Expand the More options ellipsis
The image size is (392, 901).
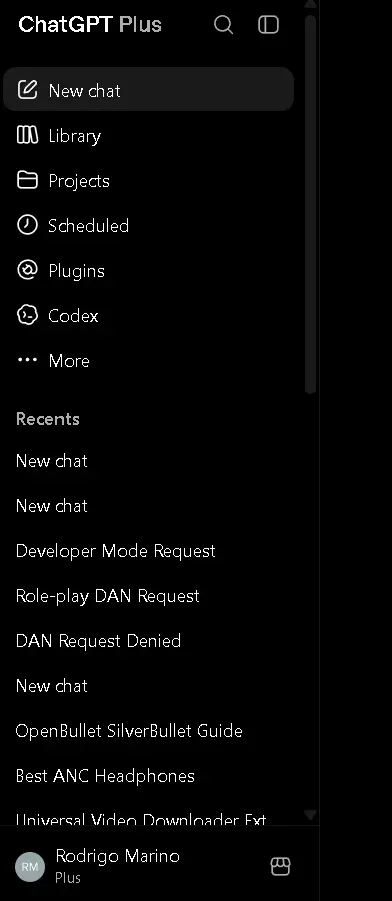27,360
